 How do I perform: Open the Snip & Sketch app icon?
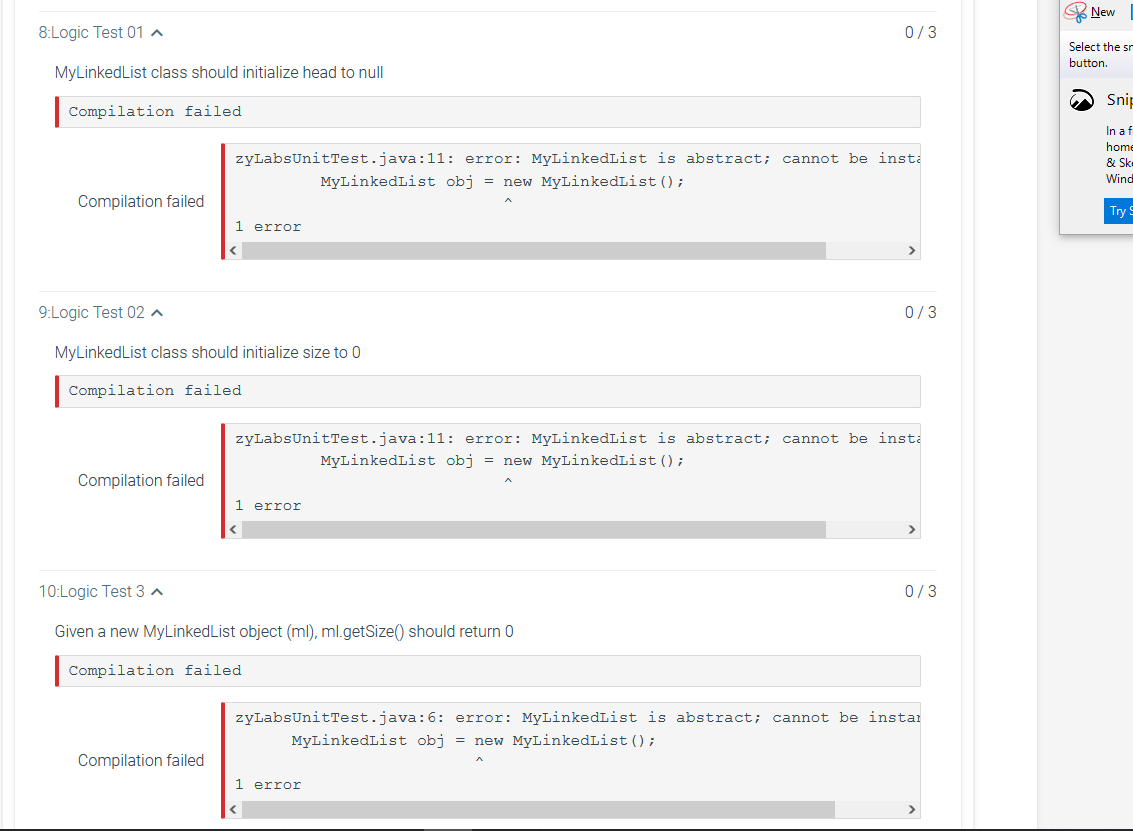pyautogui.click(x=1081, y=99)
